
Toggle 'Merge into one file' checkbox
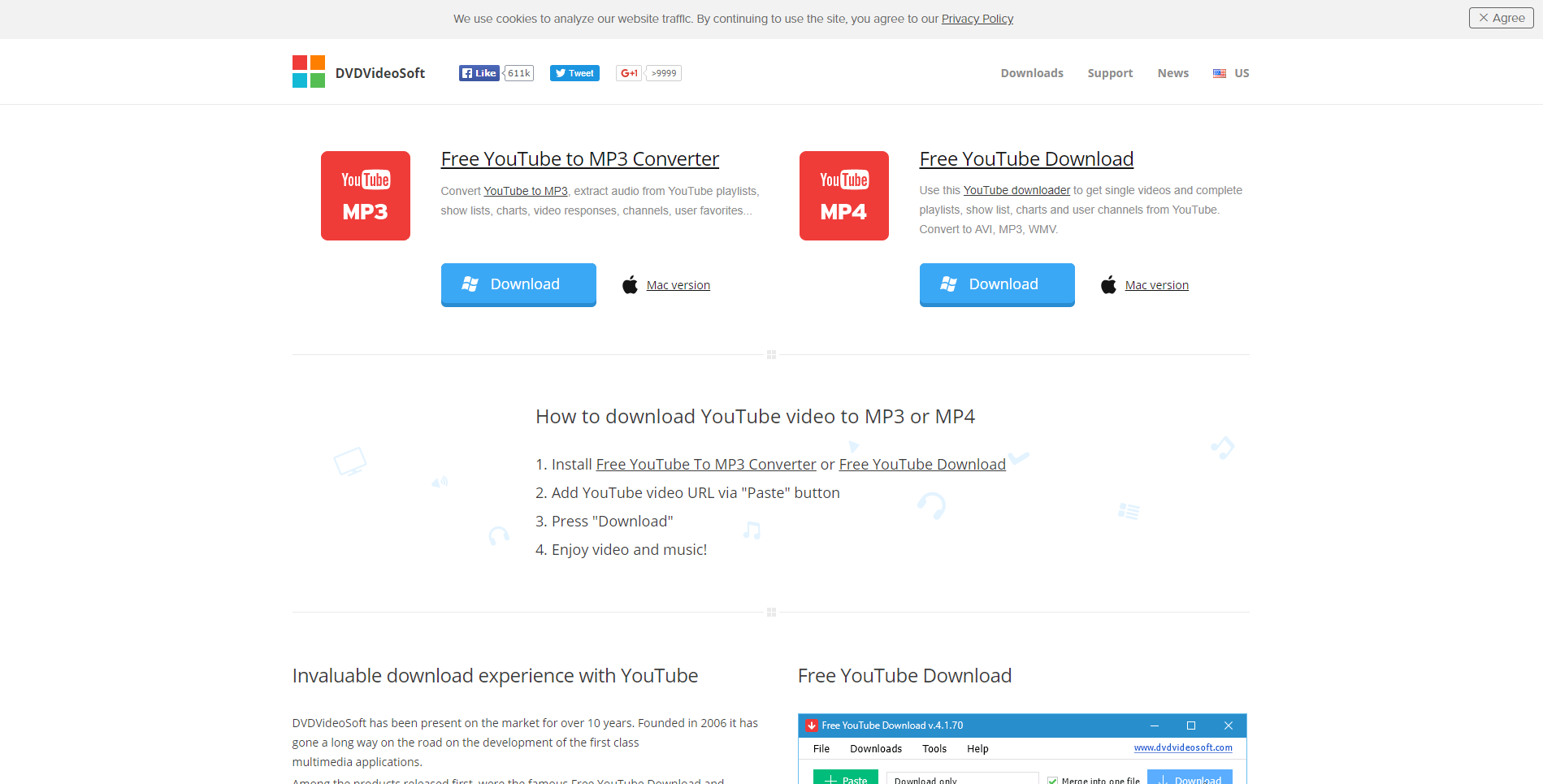(1053, 781)
